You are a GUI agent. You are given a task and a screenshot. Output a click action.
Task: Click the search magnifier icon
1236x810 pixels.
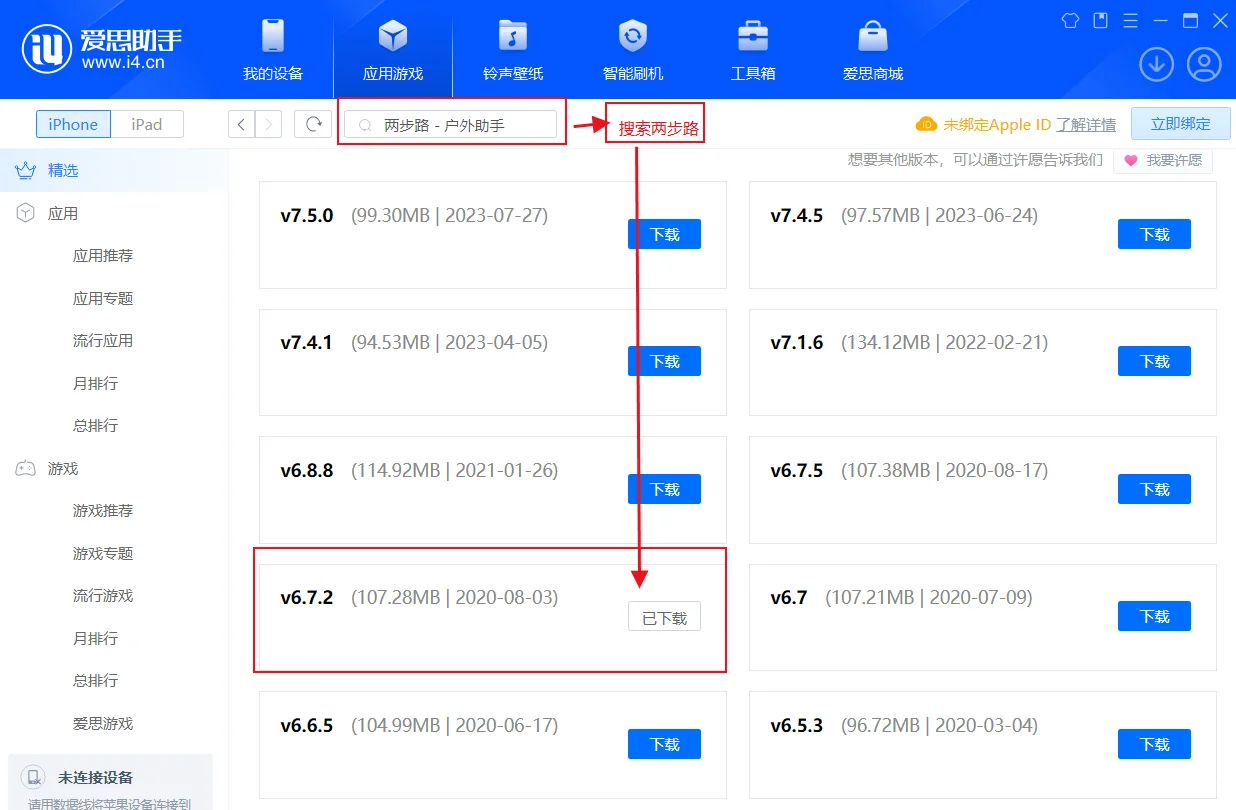(366, 125)
